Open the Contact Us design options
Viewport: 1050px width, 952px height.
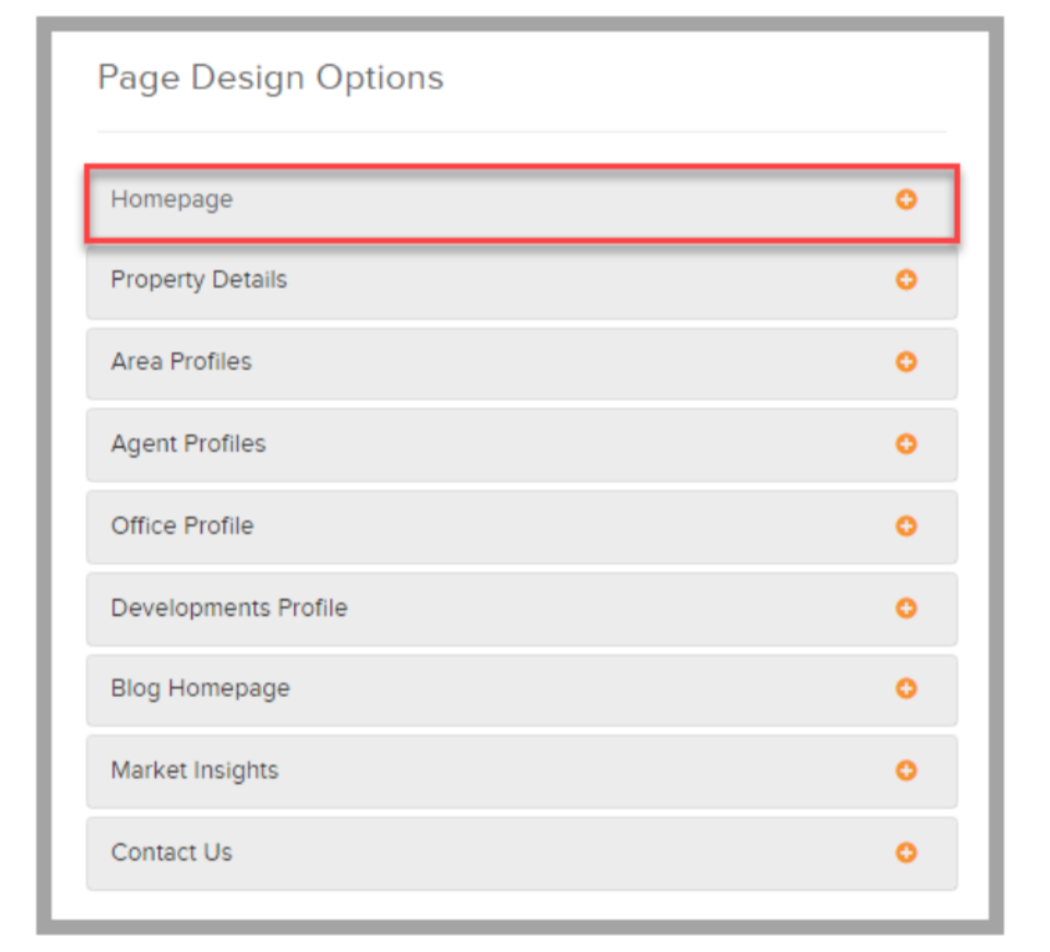[x=522, y=854]
